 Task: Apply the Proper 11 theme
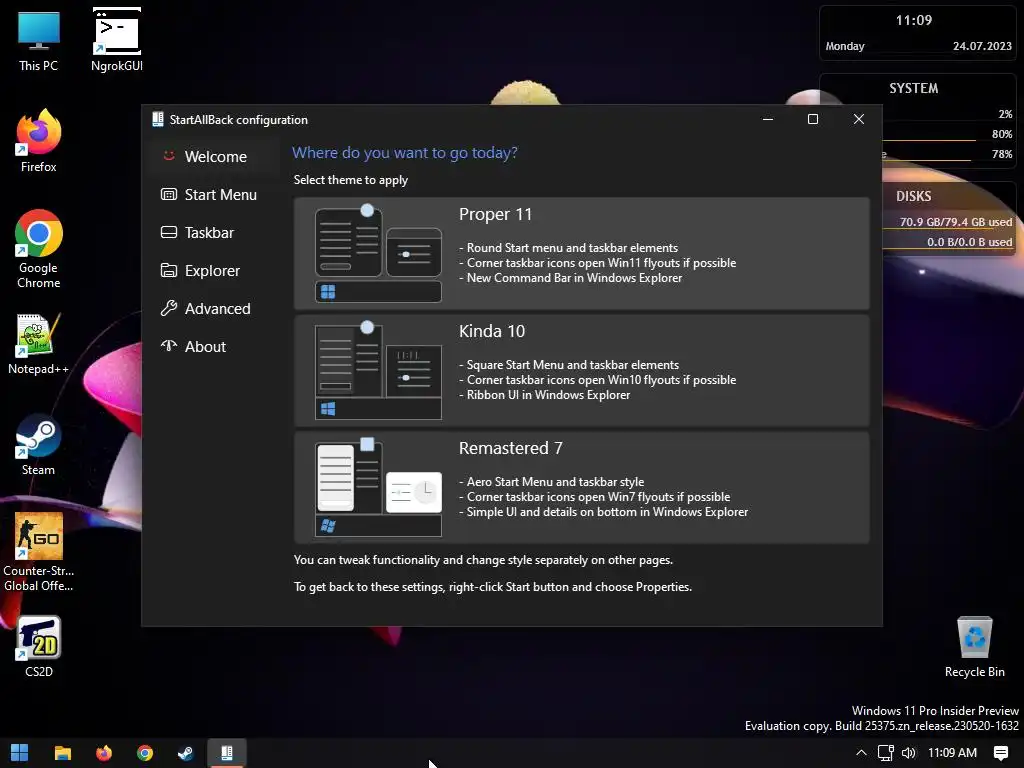point(581,253)
